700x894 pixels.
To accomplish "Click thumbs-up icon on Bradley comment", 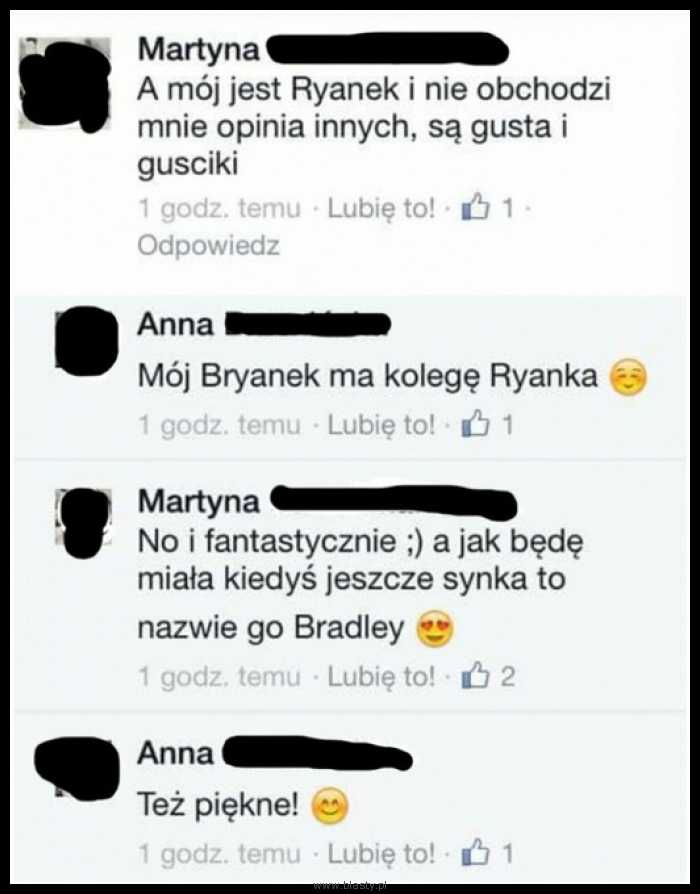I will (x=475, y=676).
